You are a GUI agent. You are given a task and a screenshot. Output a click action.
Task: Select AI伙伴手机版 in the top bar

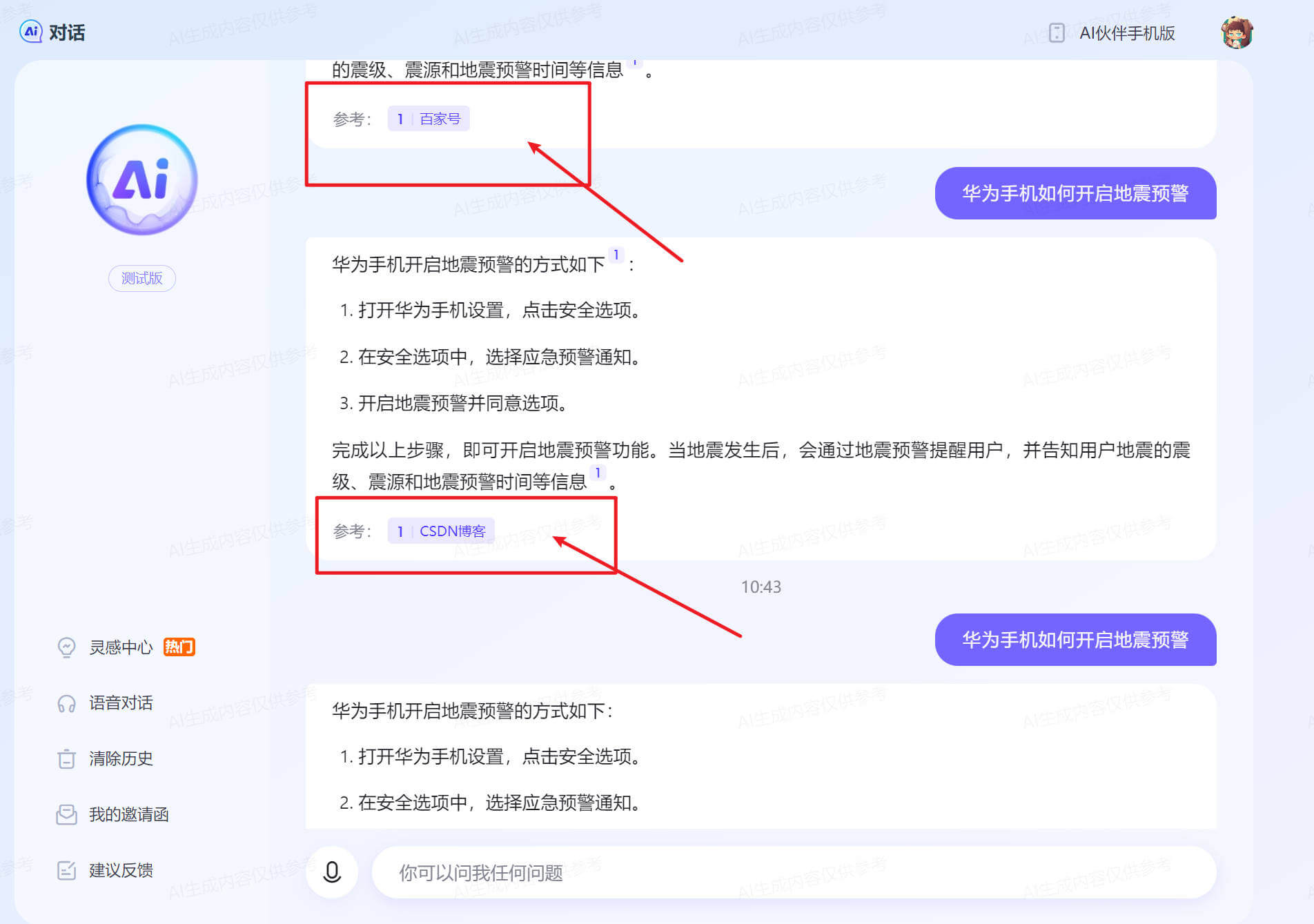[1128, 32]
